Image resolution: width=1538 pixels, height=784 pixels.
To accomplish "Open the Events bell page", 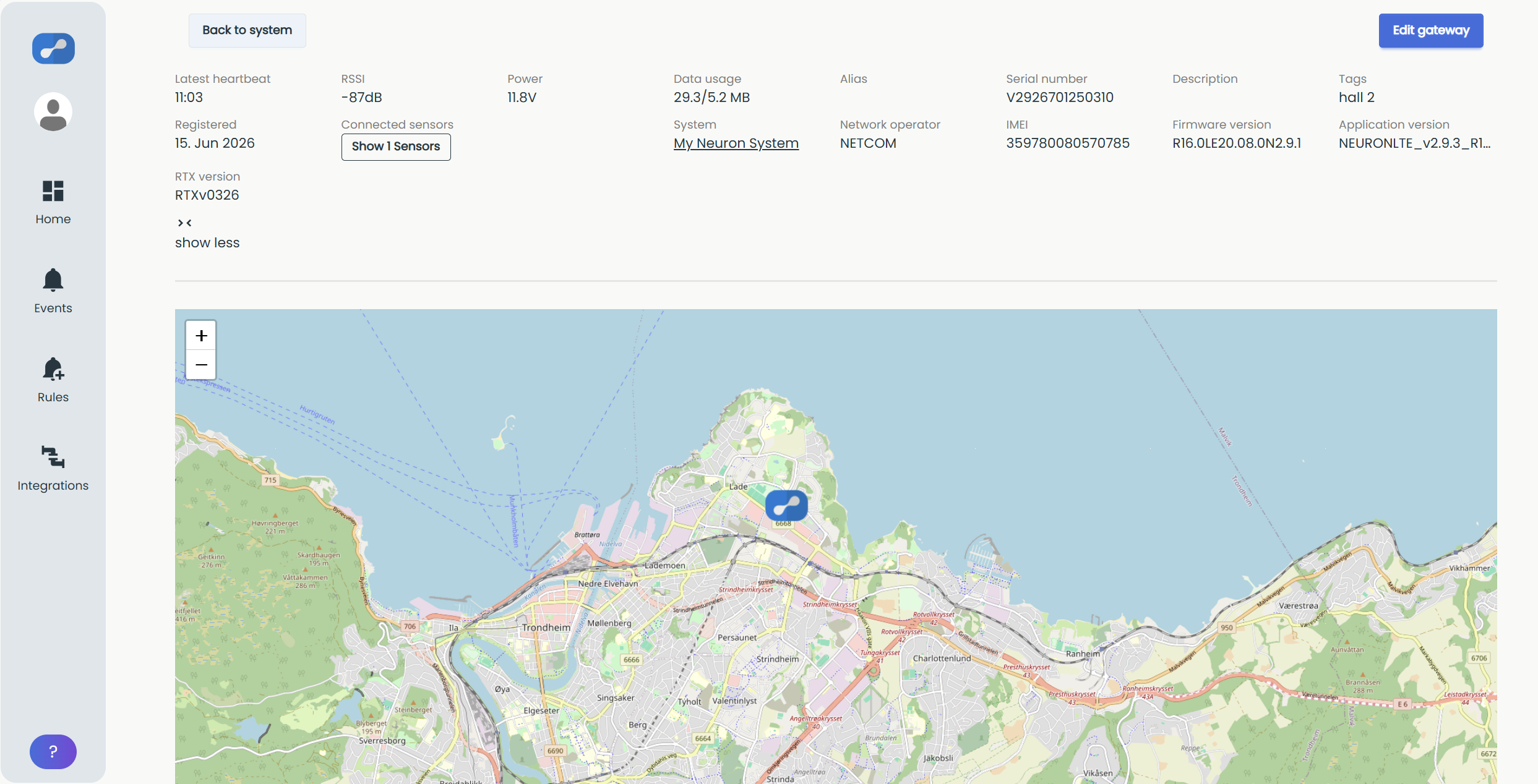I will (53, 292).
